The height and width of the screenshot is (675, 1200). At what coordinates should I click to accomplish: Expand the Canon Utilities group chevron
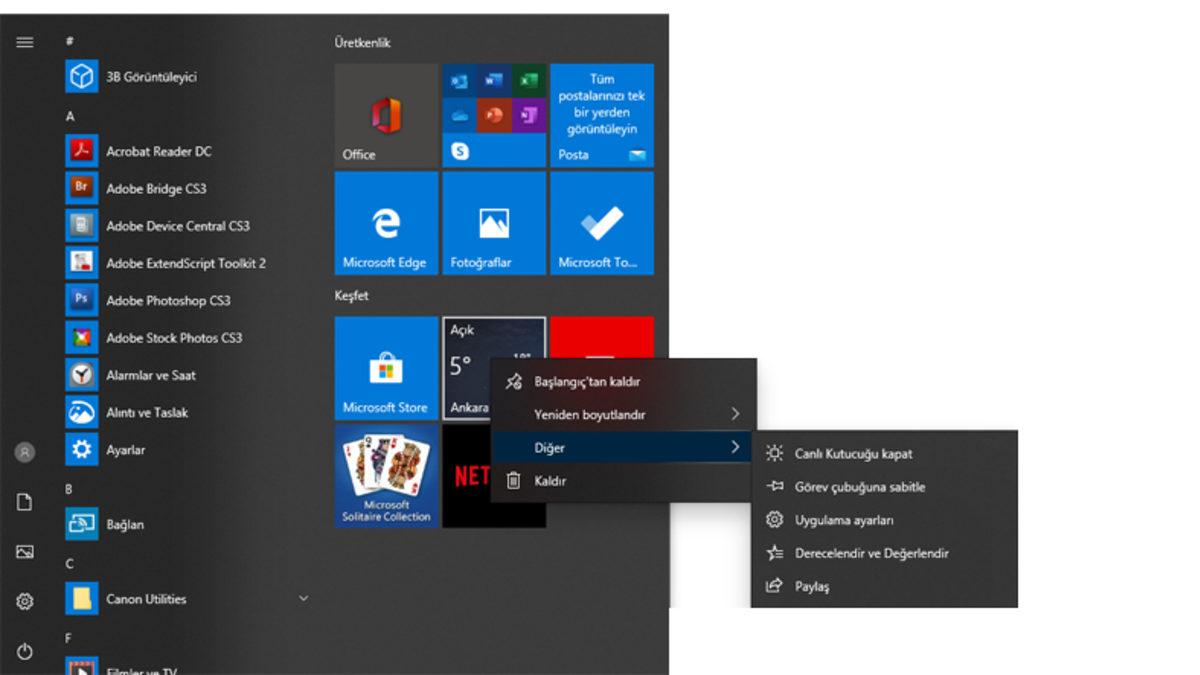[x=303, y=598]
